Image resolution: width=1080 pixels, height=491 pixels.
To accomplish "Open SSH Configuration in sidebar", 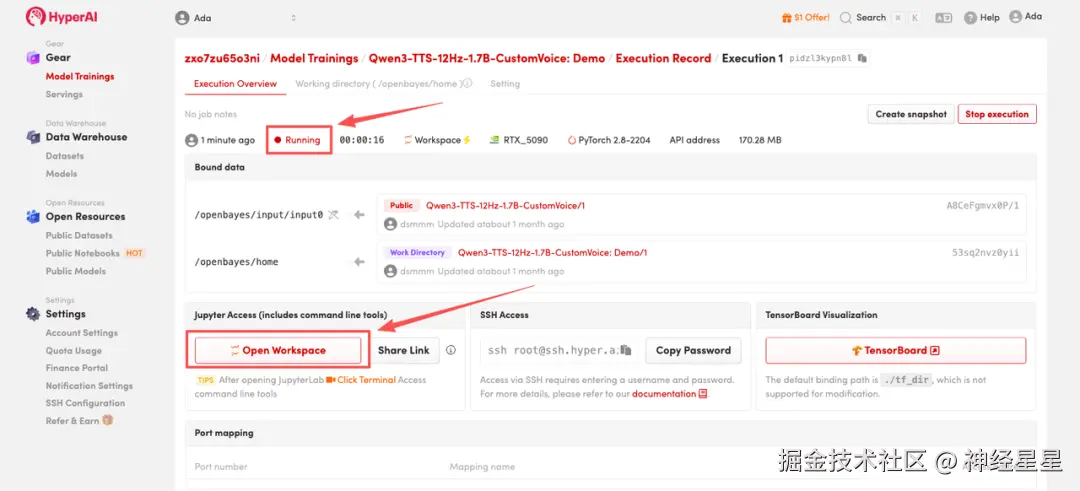I will pos(85,403).
